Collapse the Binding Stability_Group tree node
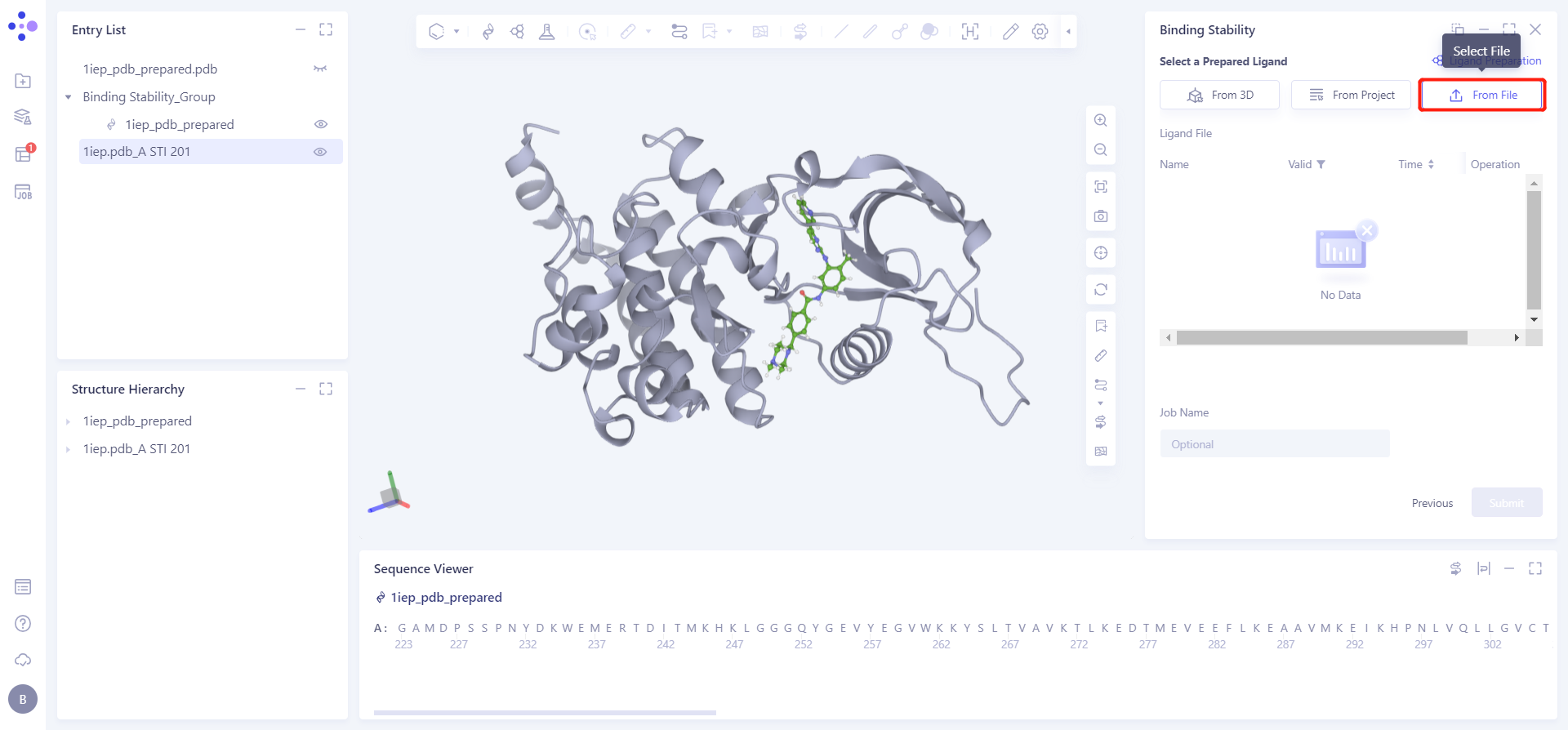Screen dimensions: 1568x730 (69, 97)
